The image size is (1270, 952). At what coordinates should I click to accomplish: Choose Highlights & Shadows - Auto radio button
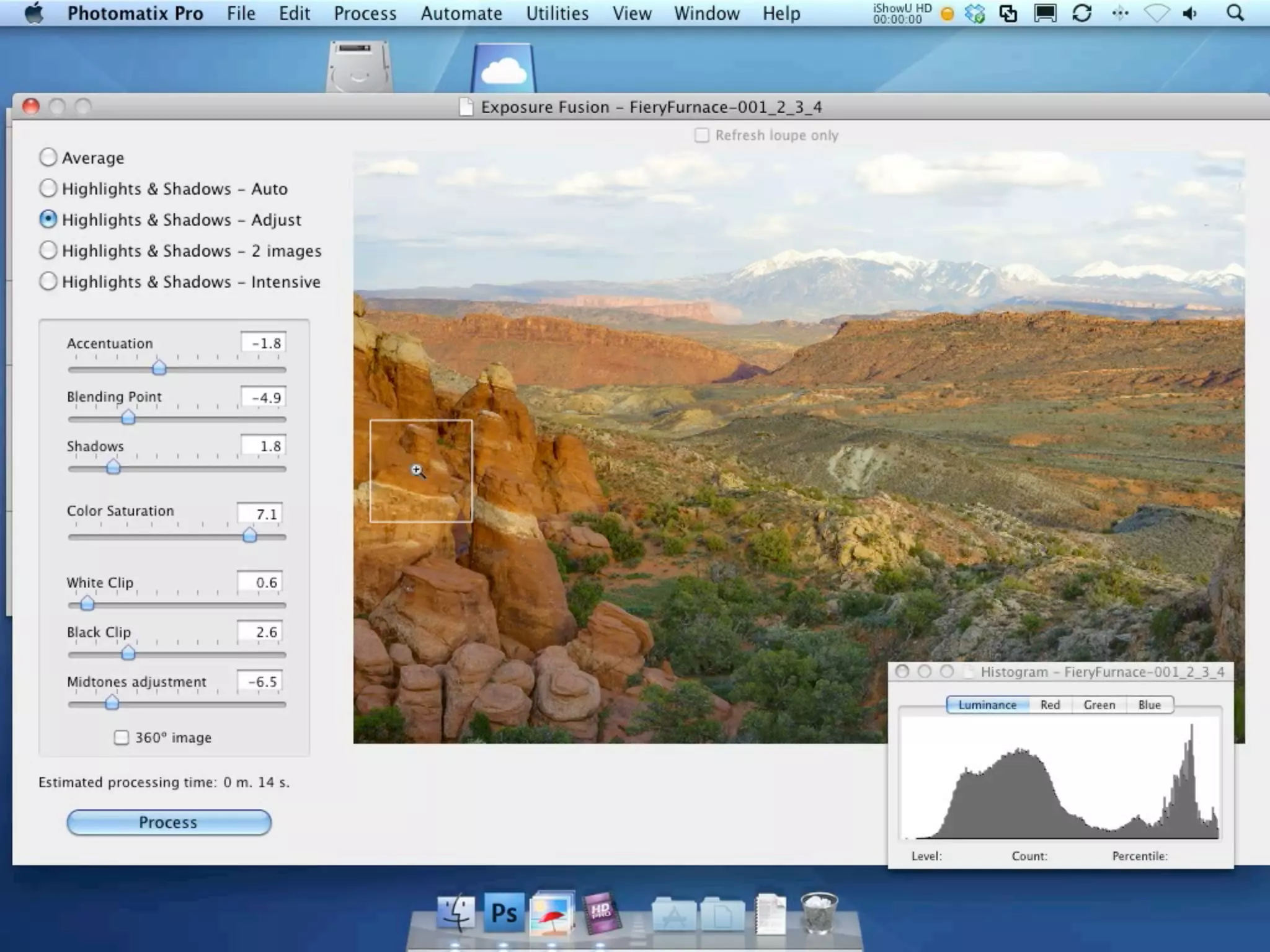[48, 188]
